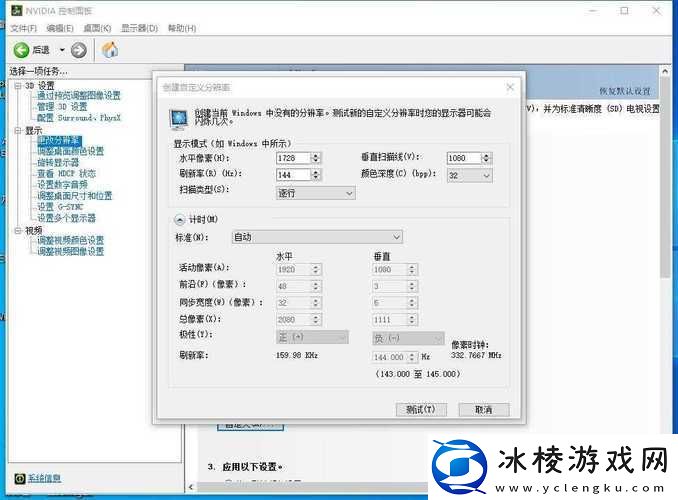The width and height of the screenshot is (678, 500).
Task: Select 设置数字音频 tree item
Action: tap(62, 185)
